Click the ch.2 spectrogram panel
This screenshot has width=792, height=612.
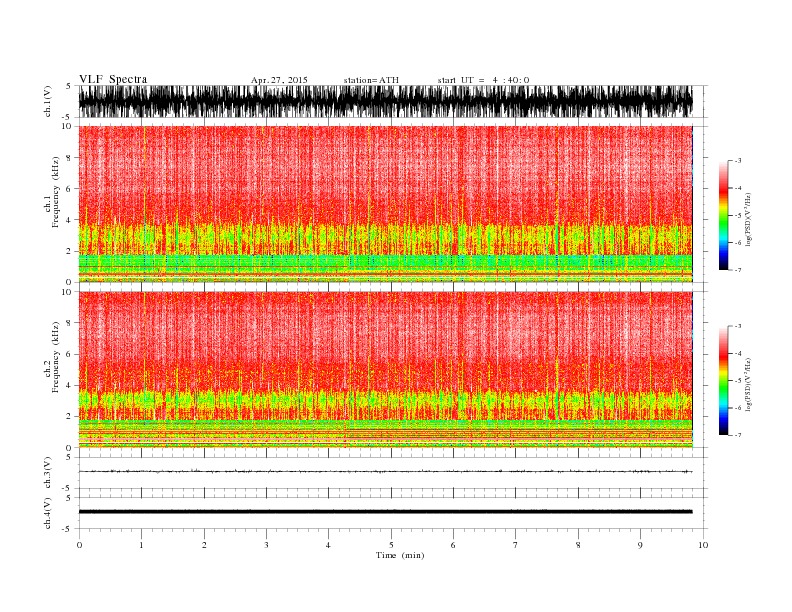(385, 370)
